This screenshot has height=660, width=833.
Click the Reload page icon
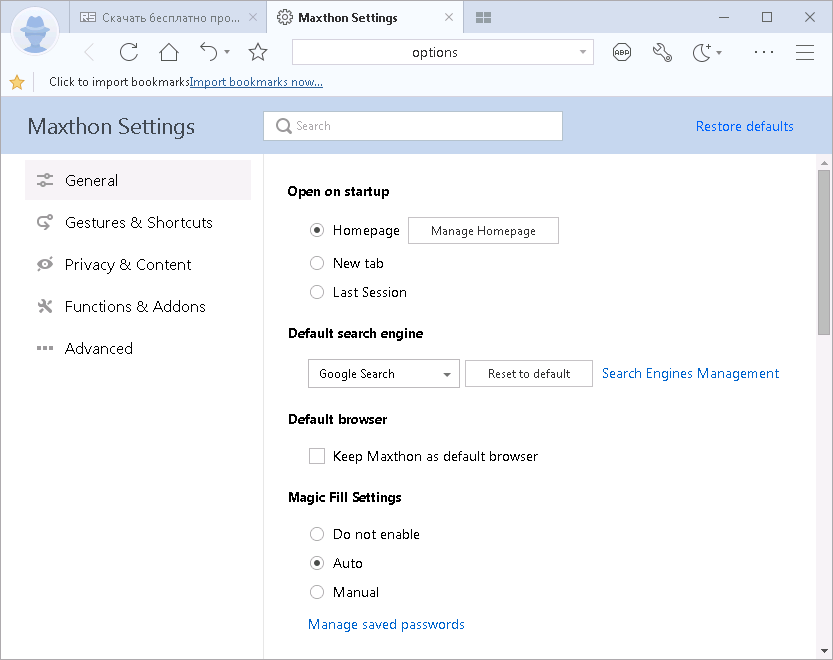128,53
